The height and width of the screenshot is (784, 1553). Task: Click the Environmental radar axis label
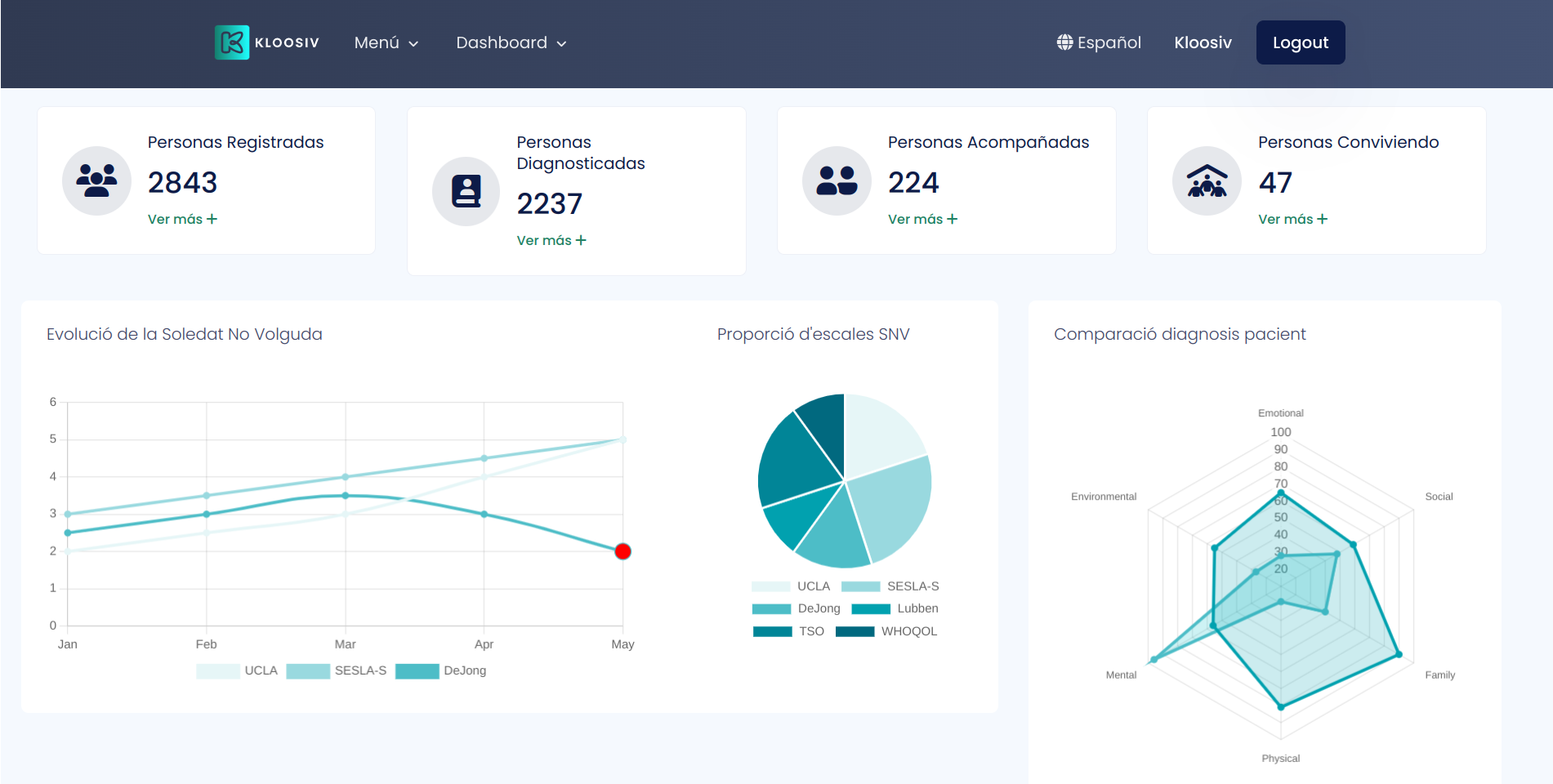pos(1104,497)
